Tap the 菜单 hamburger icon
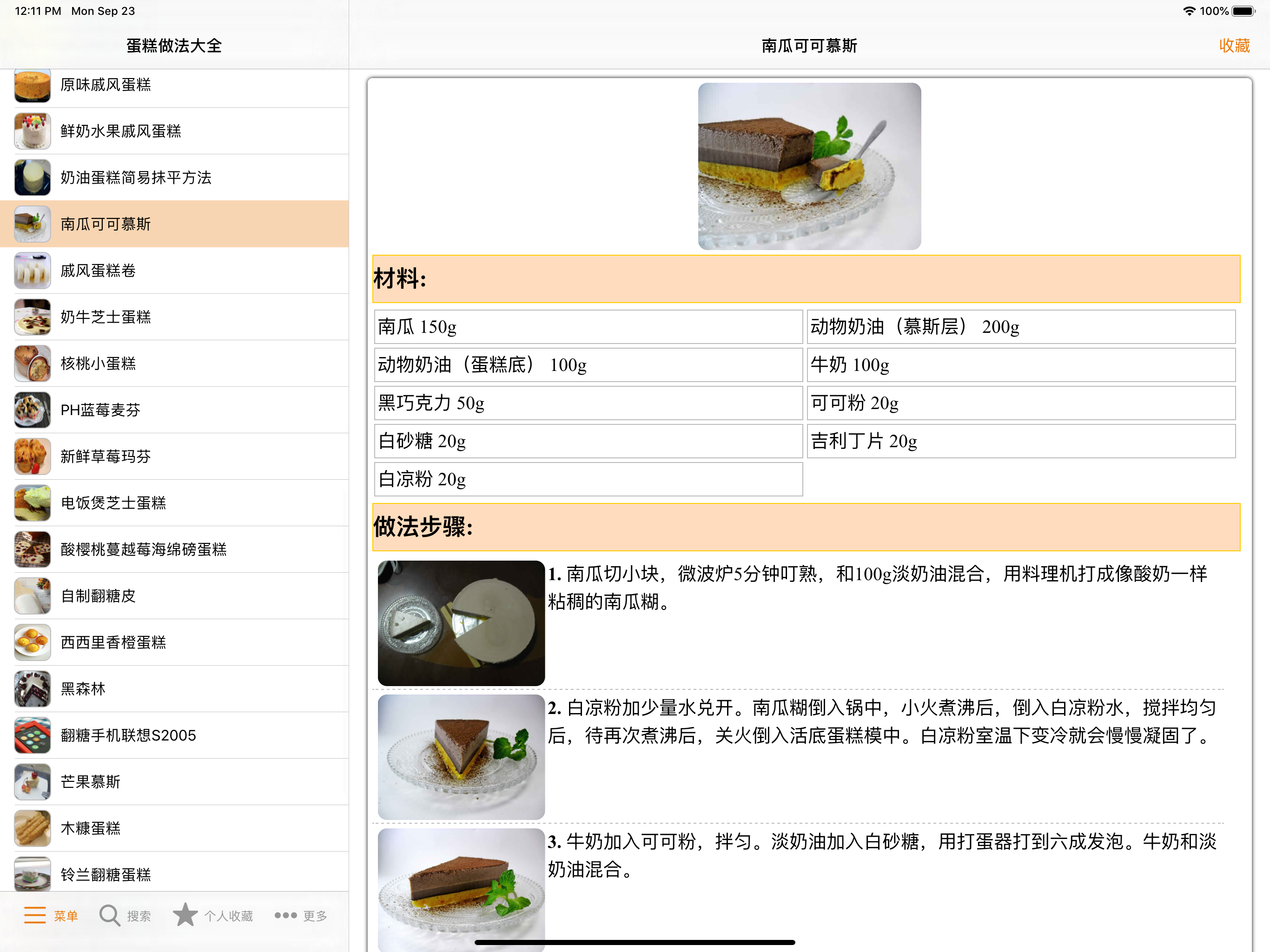 point(34,915)
